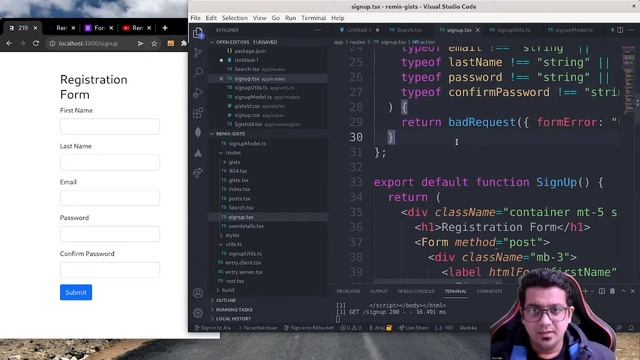Open the Search view magnifier icon
This screenshot has width=640, height=360.
198,72
